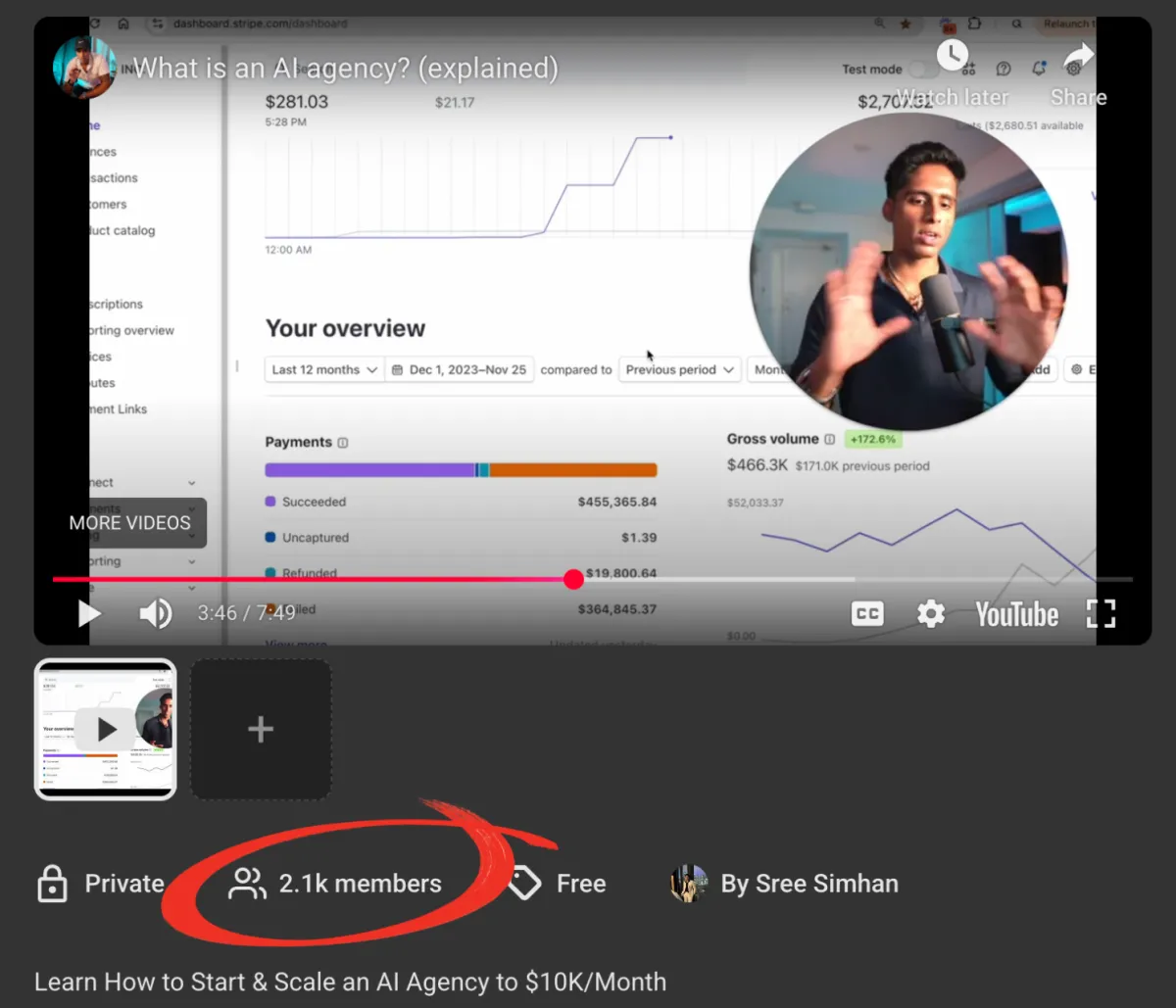Screen dimensions: 1176x1008
Task: Click the 'Gross volume' heading
Action: (772, 439)
